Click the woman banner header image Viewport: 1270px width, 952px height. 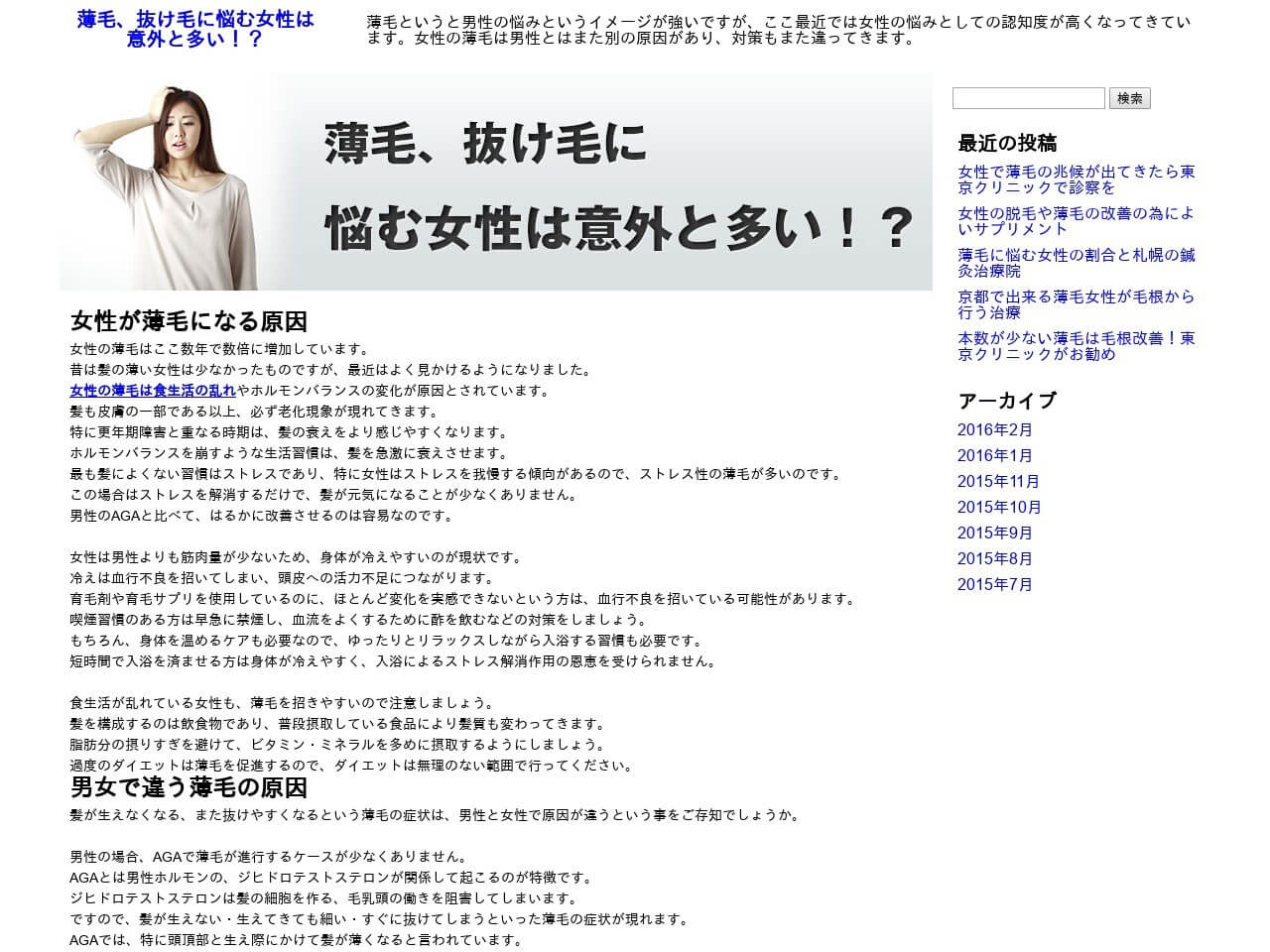click(x=495, y=181)
